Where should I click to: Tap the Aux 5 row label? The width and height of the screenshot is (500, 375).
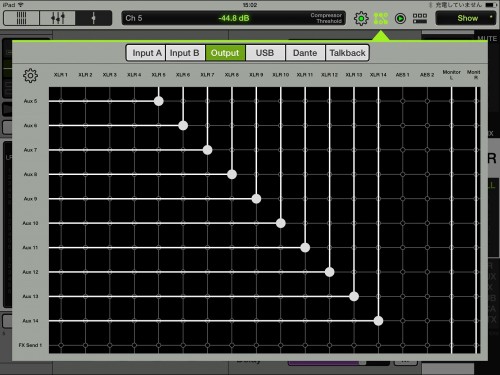click(30, 101)
